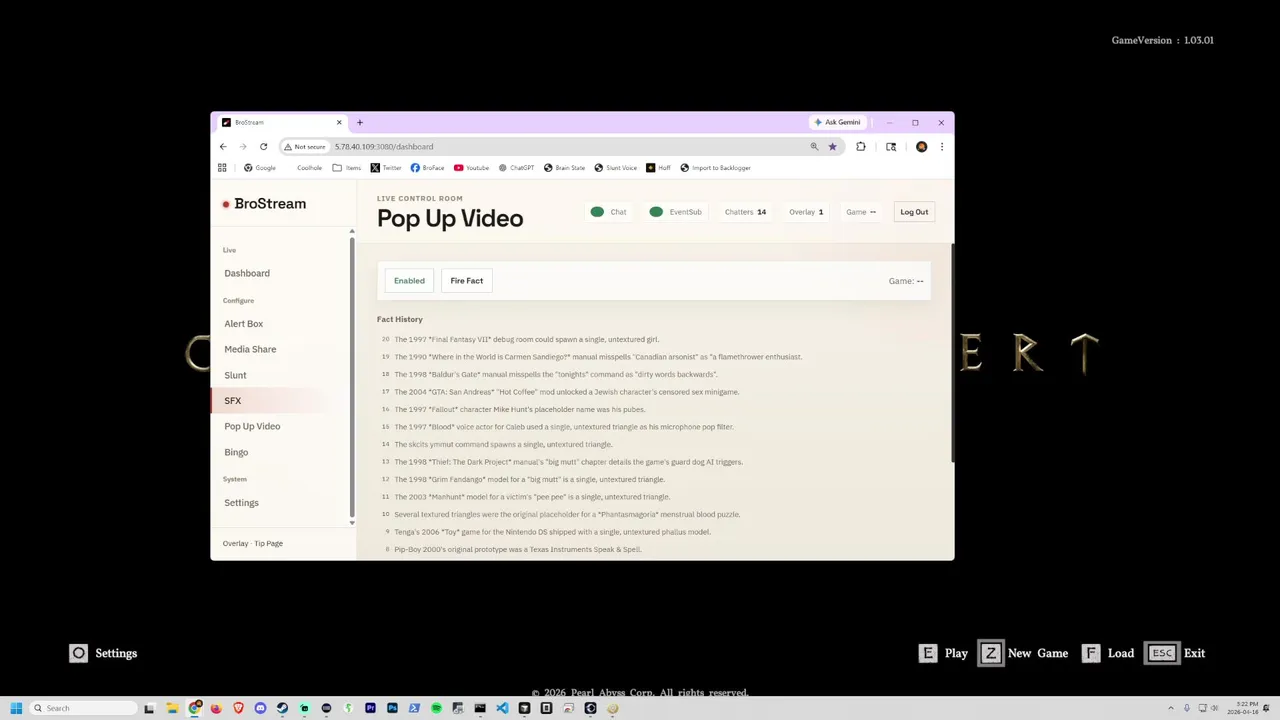This screenshot has height=720, width=1280.
Task: Click New Game in the game menu
Action: (1023, 653)
